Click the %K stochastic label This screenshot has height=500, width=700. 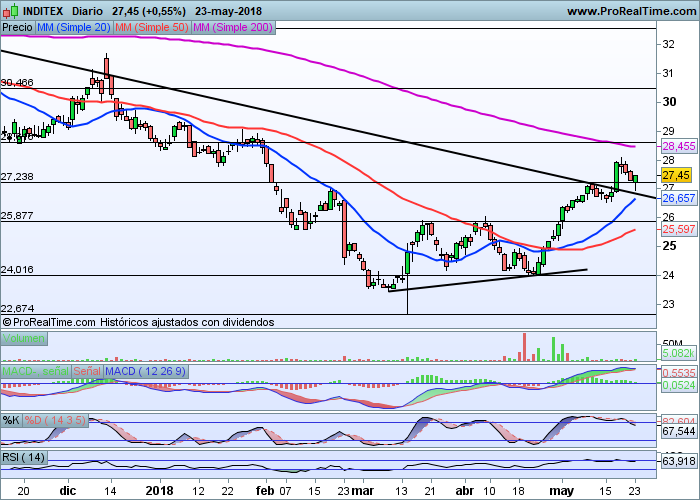click(11, 421)
